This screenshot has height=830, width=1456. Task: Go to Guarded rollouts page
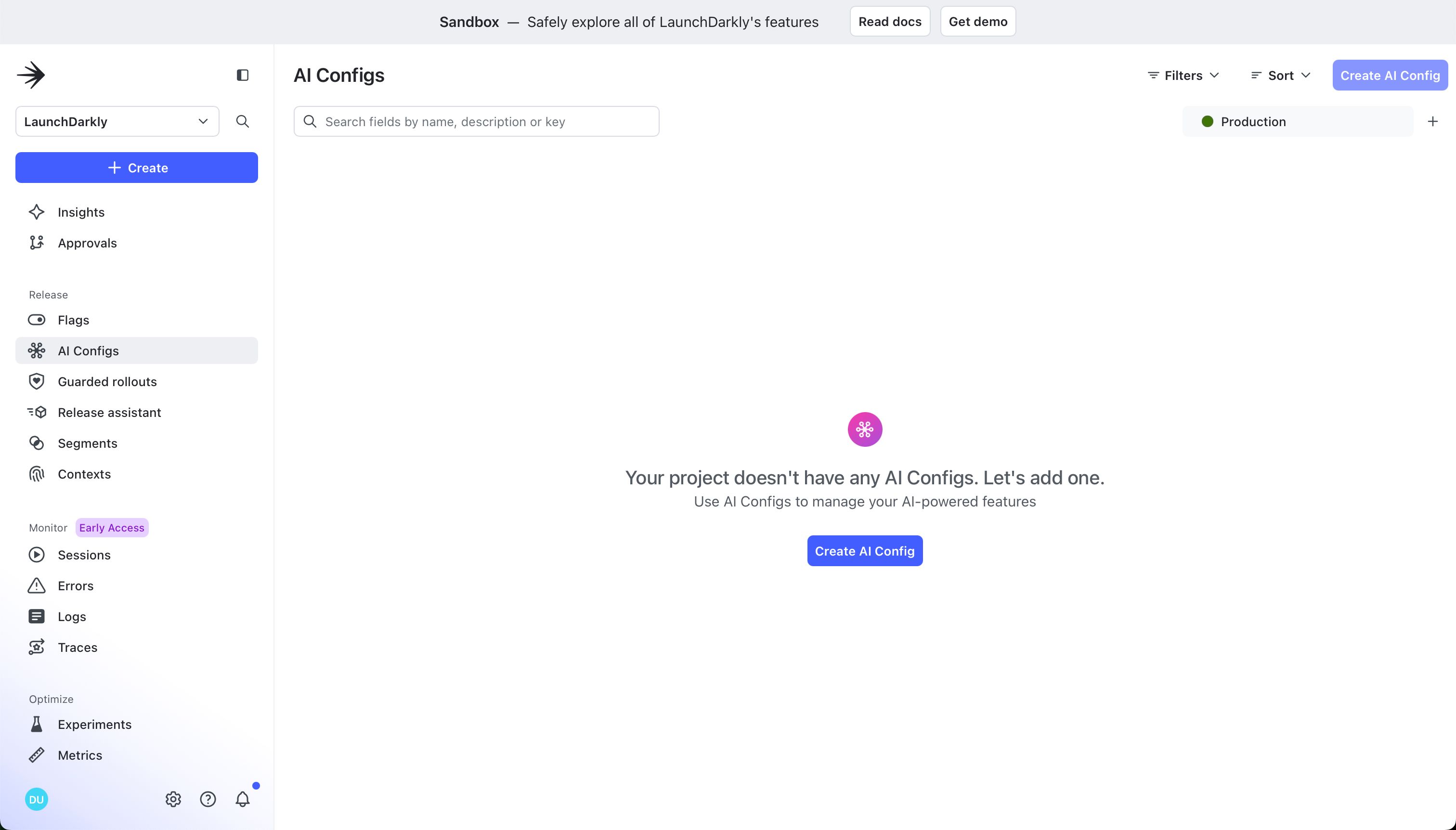(137, 381)
